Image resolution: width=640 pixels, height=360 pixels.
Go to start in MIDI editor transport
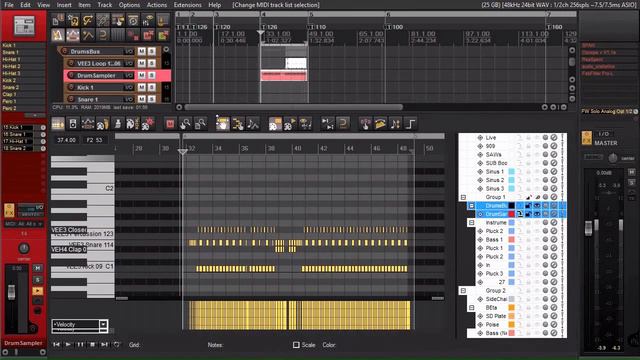coord(56,345)
